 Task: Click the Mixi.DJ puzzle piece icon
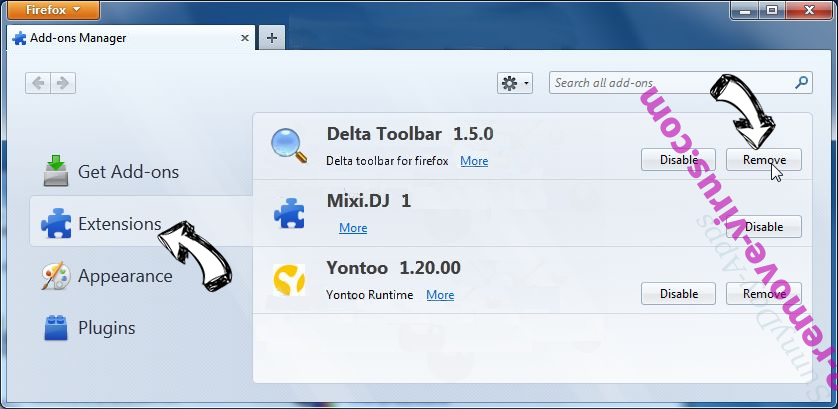click(289, 213)
